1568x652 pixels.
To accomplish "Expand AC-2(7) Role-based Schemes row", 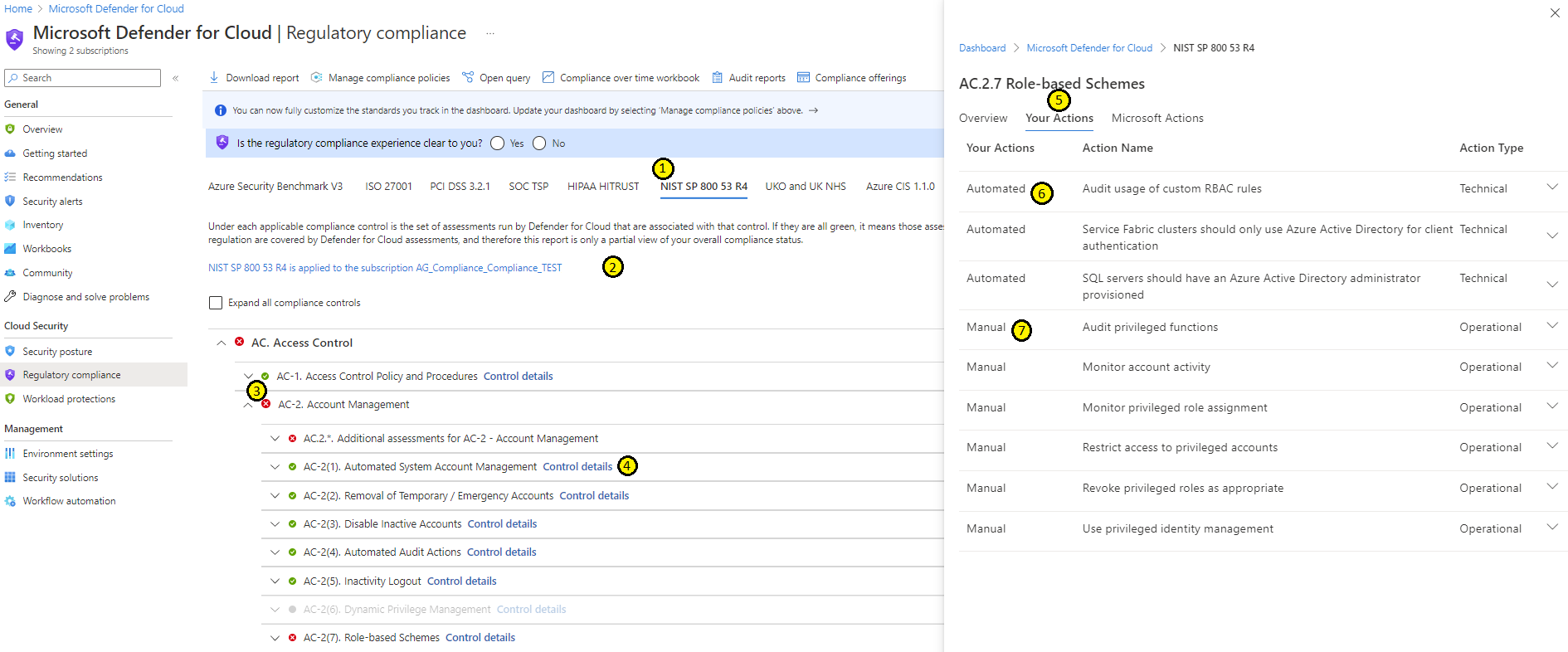I will [x=275, y=638].
